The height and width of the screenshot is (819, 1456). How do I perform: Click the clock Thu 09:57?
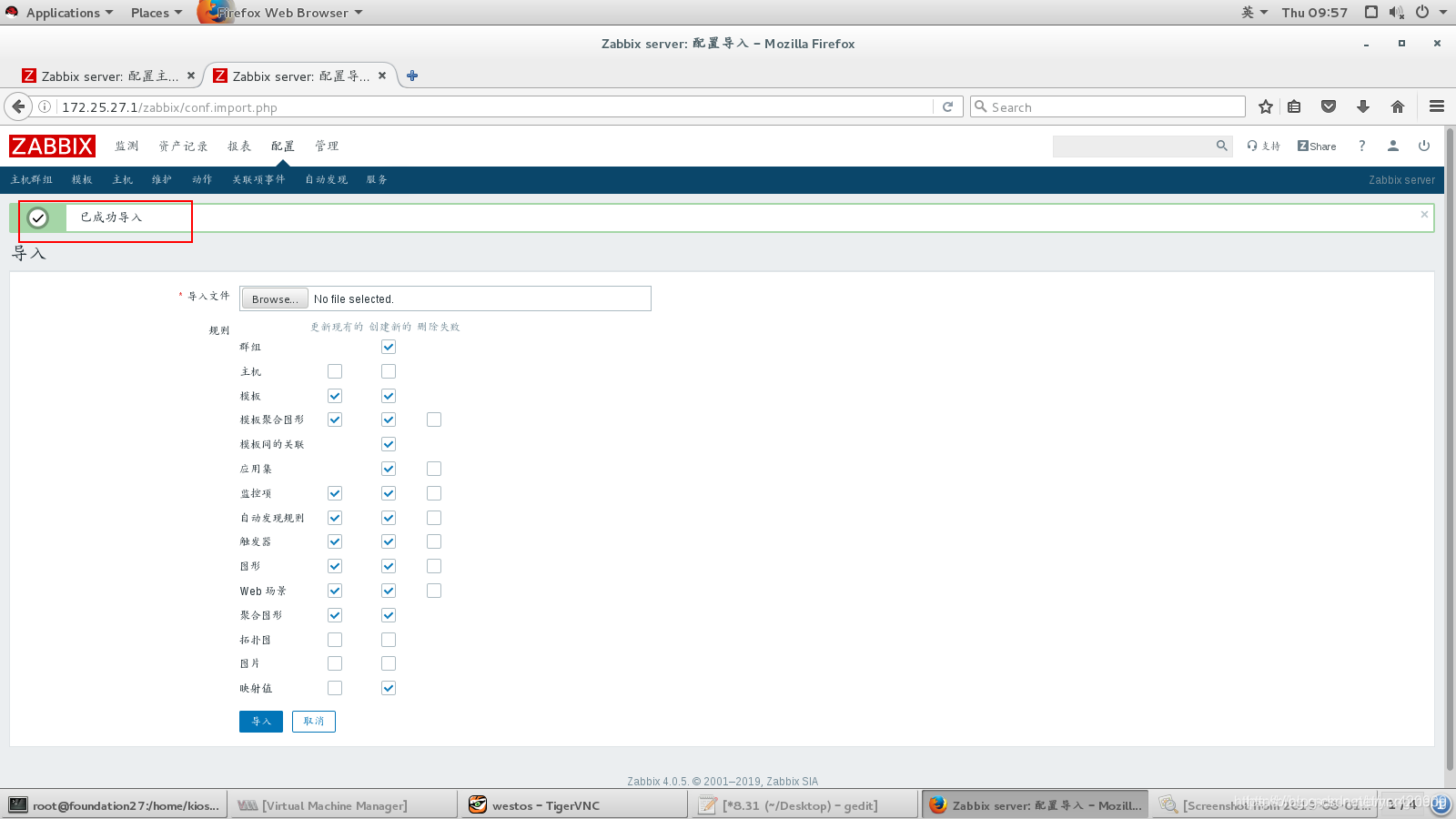pos(1314,12)
